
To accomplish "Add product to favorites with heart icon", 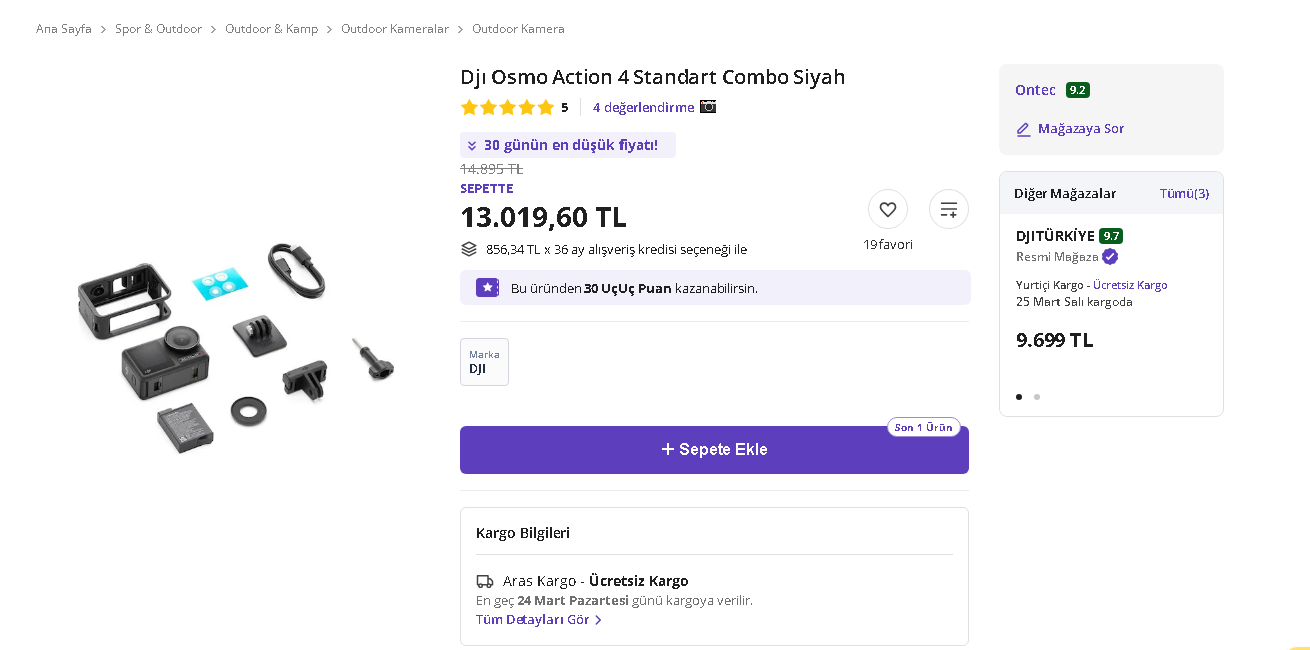I will (887, 210).
